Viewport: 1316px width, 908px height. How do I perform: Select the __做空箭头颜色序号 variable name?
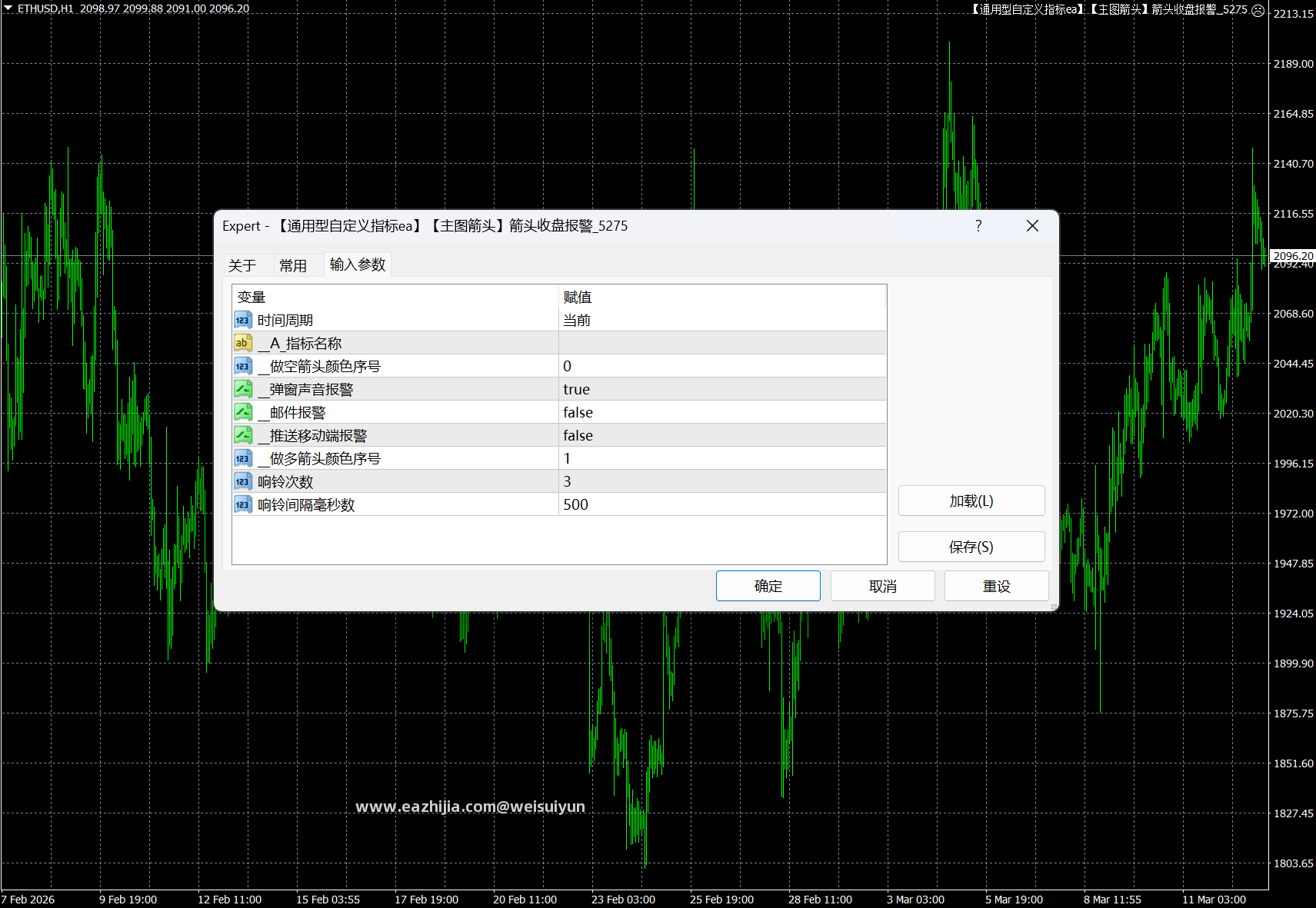[319, 366]
